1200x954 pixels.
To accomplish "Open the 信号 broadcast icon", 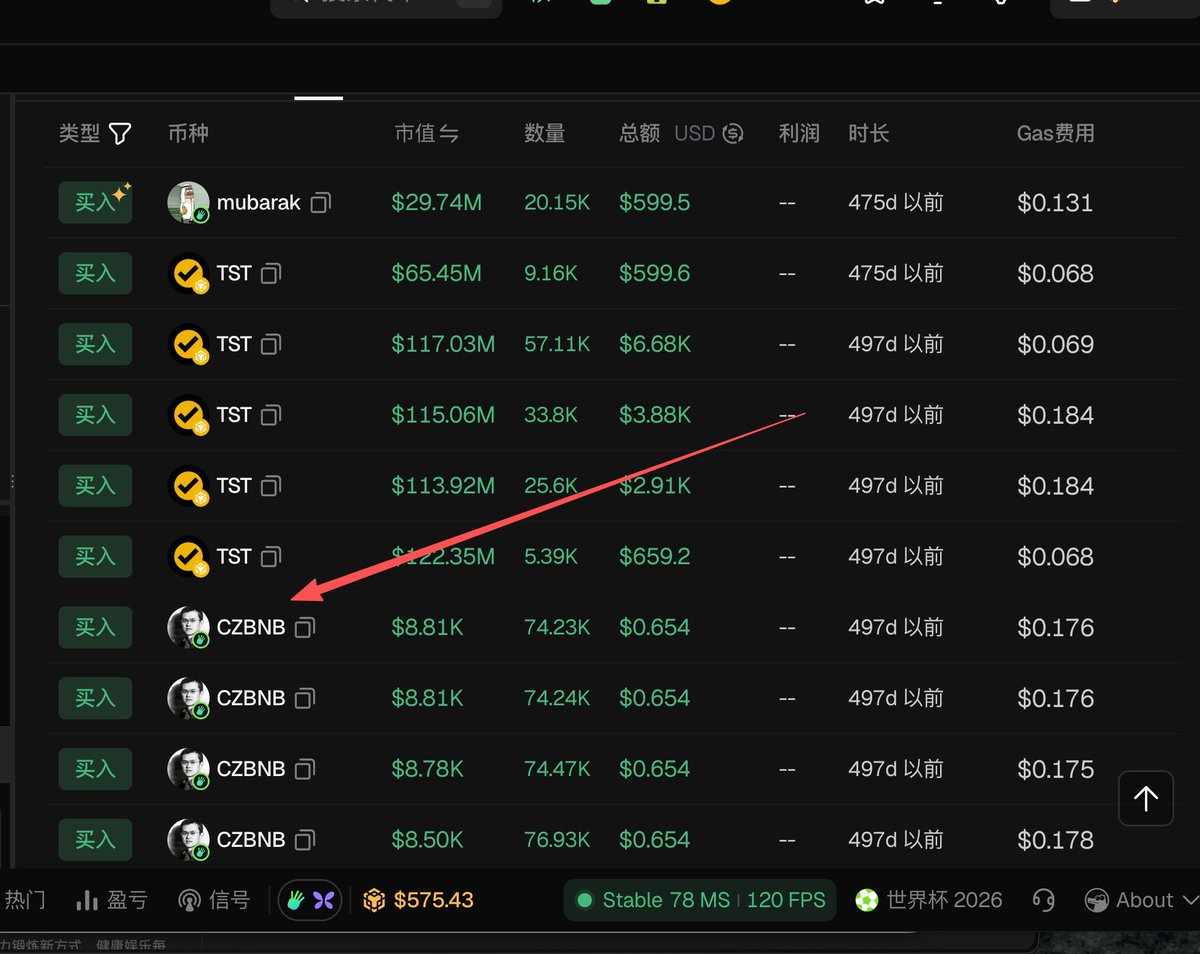I will pyautogui.click(x=188, y=900).
